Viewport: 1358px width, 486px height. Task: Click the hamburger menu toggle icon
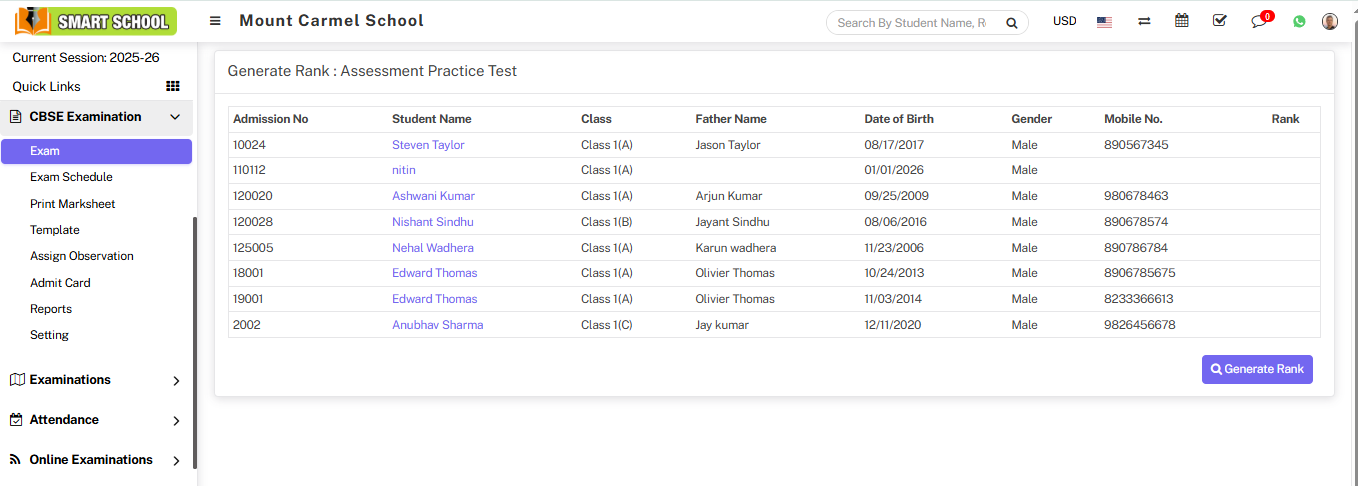coord(215,21)
